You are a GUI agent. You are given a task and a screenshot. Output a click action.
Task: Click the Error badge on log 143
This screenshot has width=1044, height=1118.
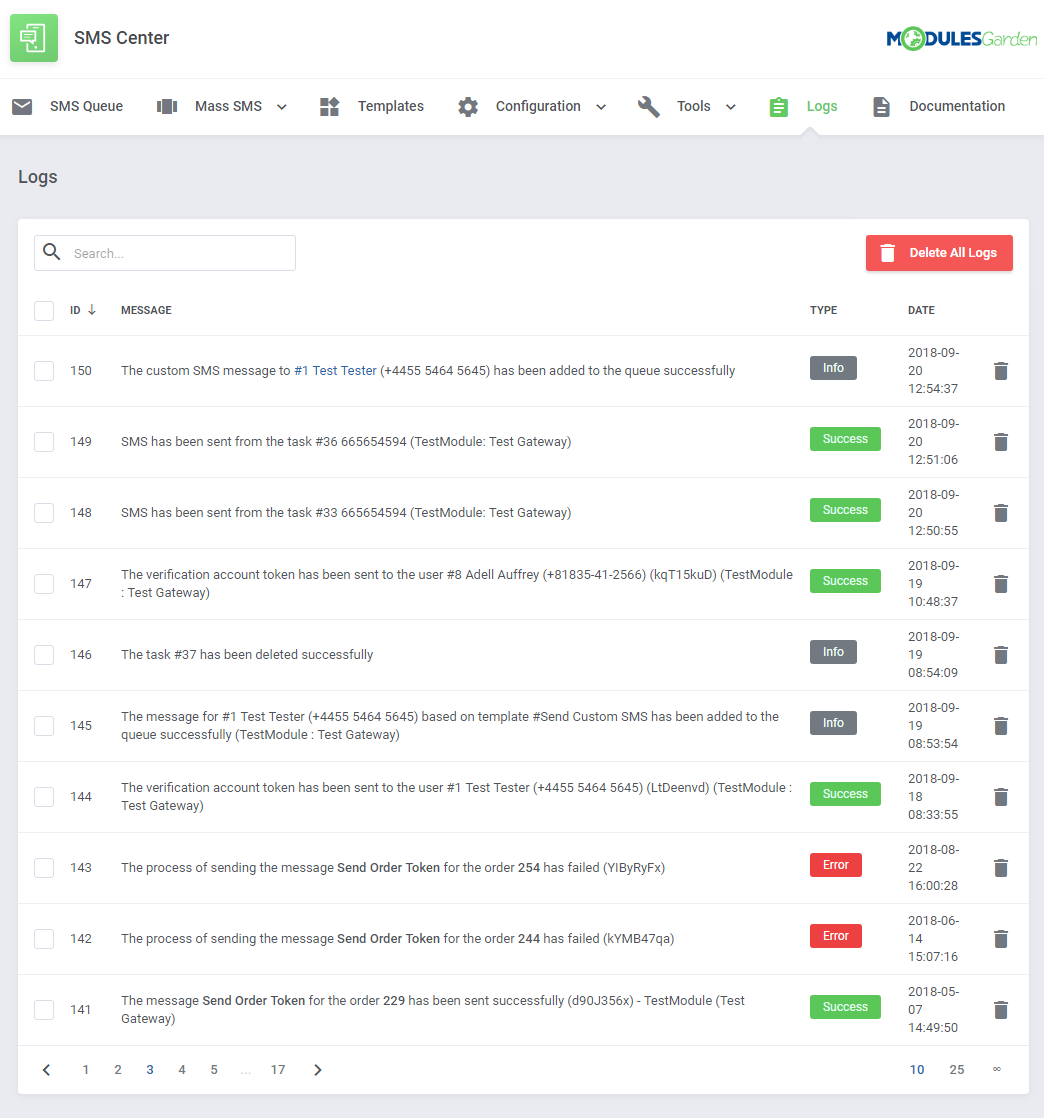click(x=836, y=865)
